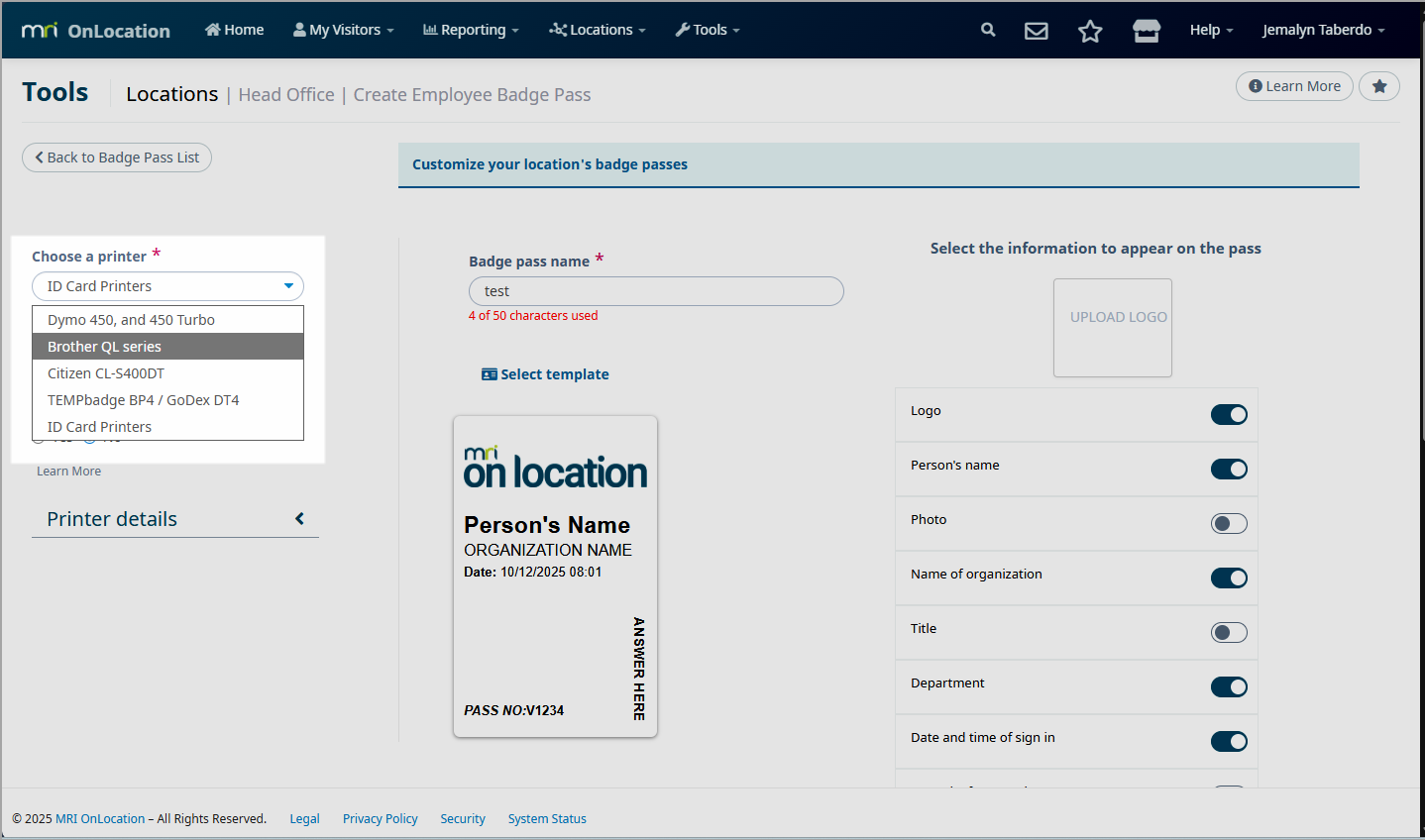Image resolution: width=1425 pixels, height=840 pixels.
Task: Open the marketplace store icon
Action: tap(1147, 31)
